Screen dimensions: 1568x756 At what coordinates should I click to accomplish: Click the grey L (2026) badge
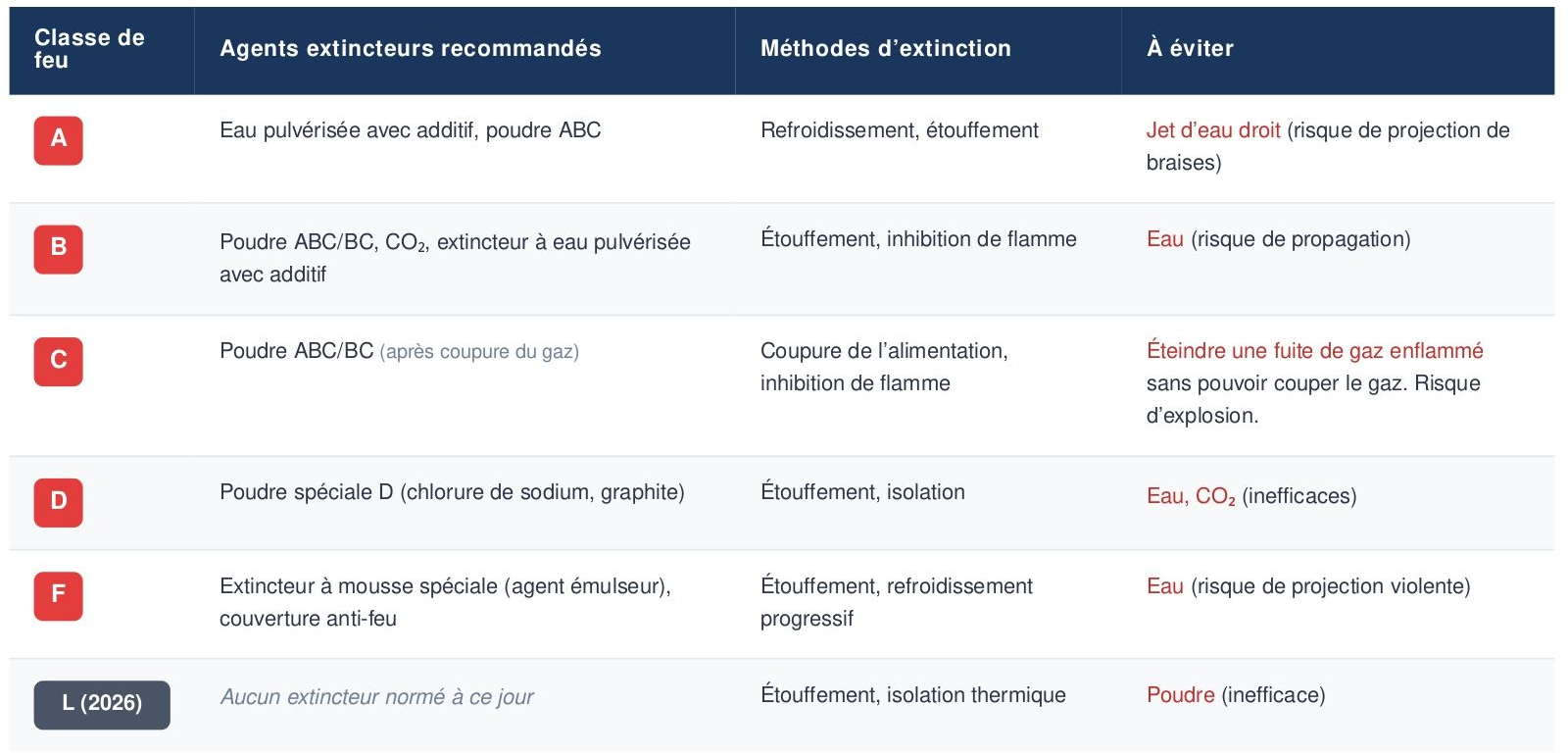pos(102,705)
